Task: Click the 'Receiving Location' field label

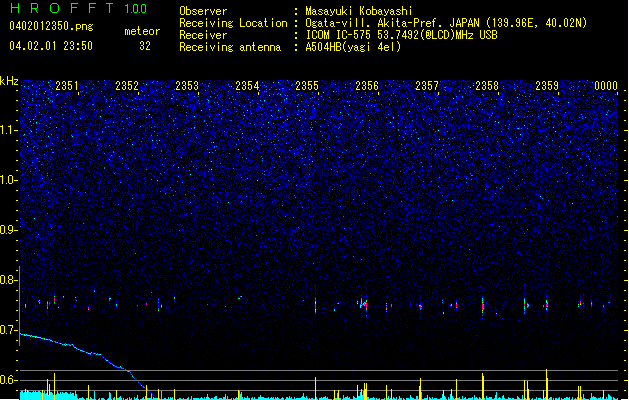Action: pyautogui.click(x=233, y=23)
